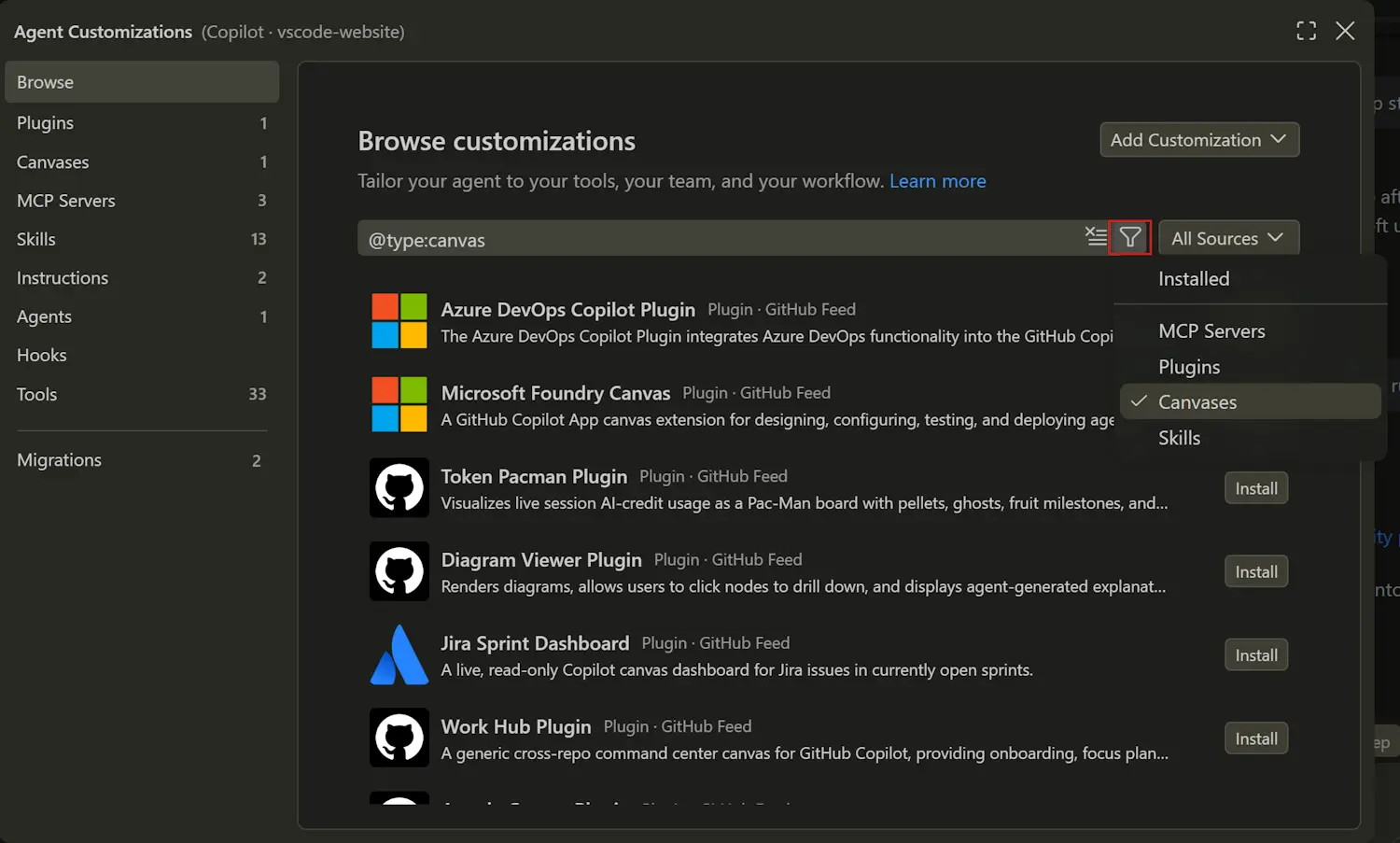Close the Agent Customizations dialog
Image resolution: width=1400 pixels, height=843 pixels.
(1345, 31)
